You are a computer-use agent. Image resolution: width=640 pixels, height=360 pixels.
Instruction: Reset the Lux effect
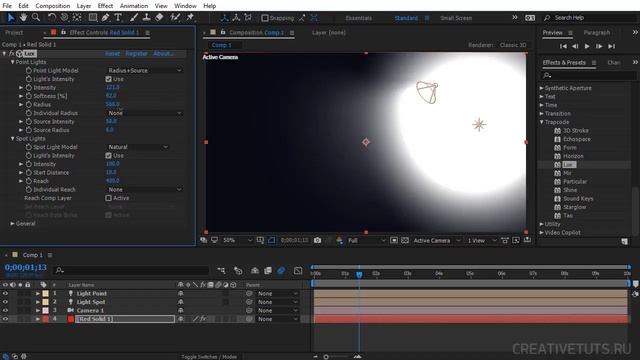click(x=112, y=53)
